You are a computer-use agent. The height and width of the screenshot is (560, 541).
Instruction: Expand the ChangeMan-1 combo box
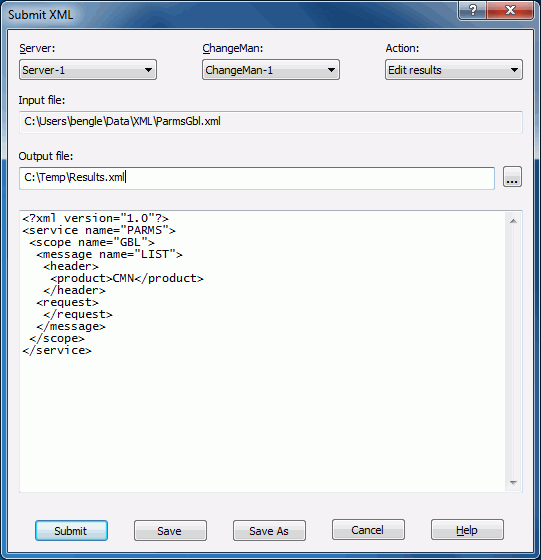[x=271, y=70]
